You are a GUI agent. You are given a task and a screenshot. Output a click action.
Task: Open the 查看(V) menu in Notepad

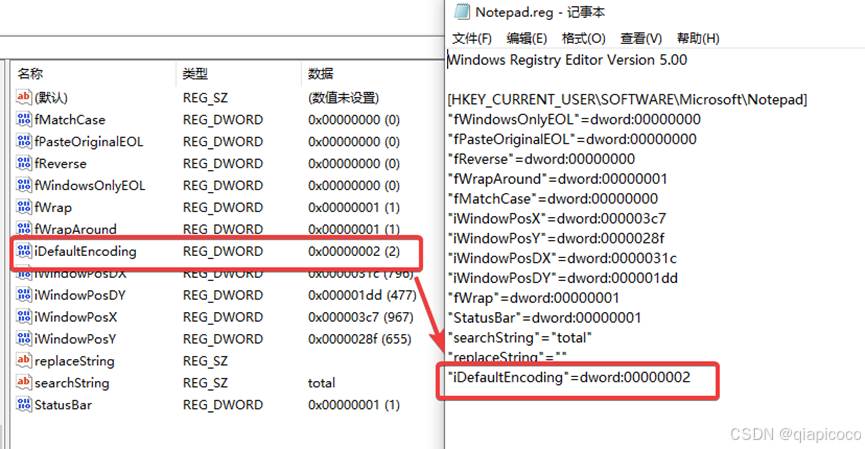(641, 39)
